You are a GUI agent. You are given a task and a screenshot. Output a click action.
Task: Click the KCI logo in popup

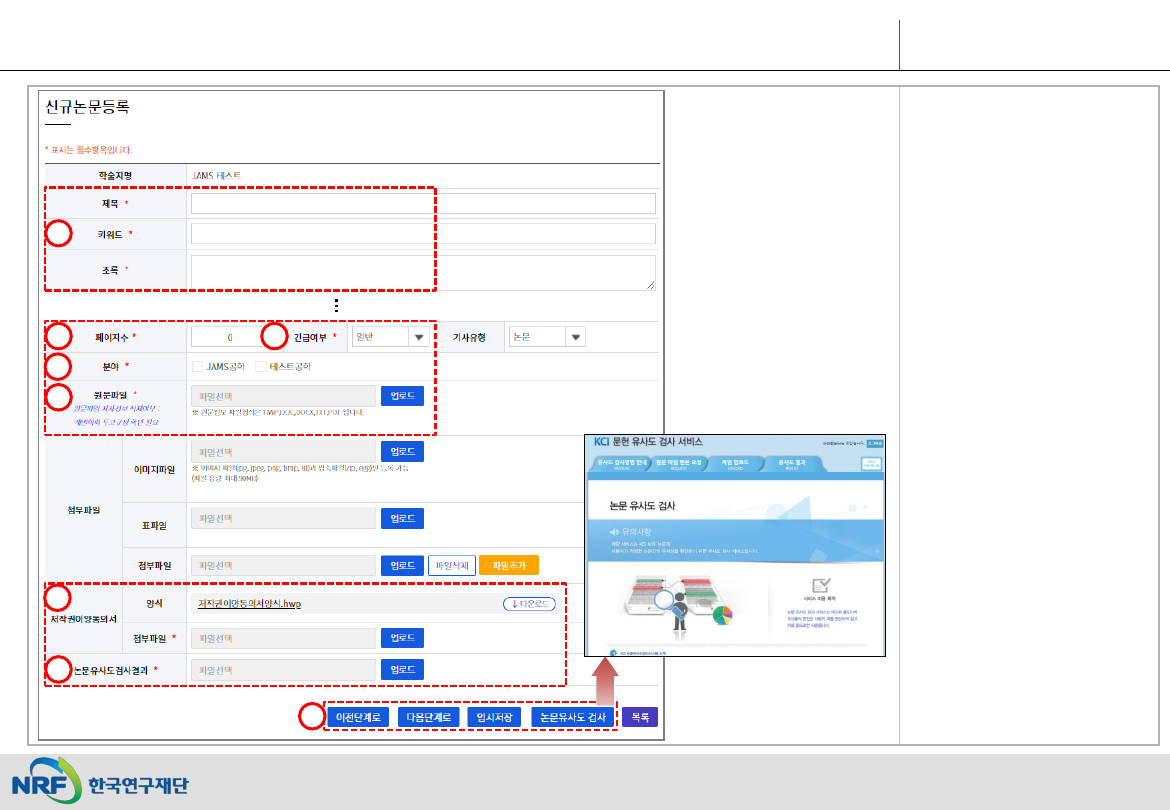tap(602, 441)
